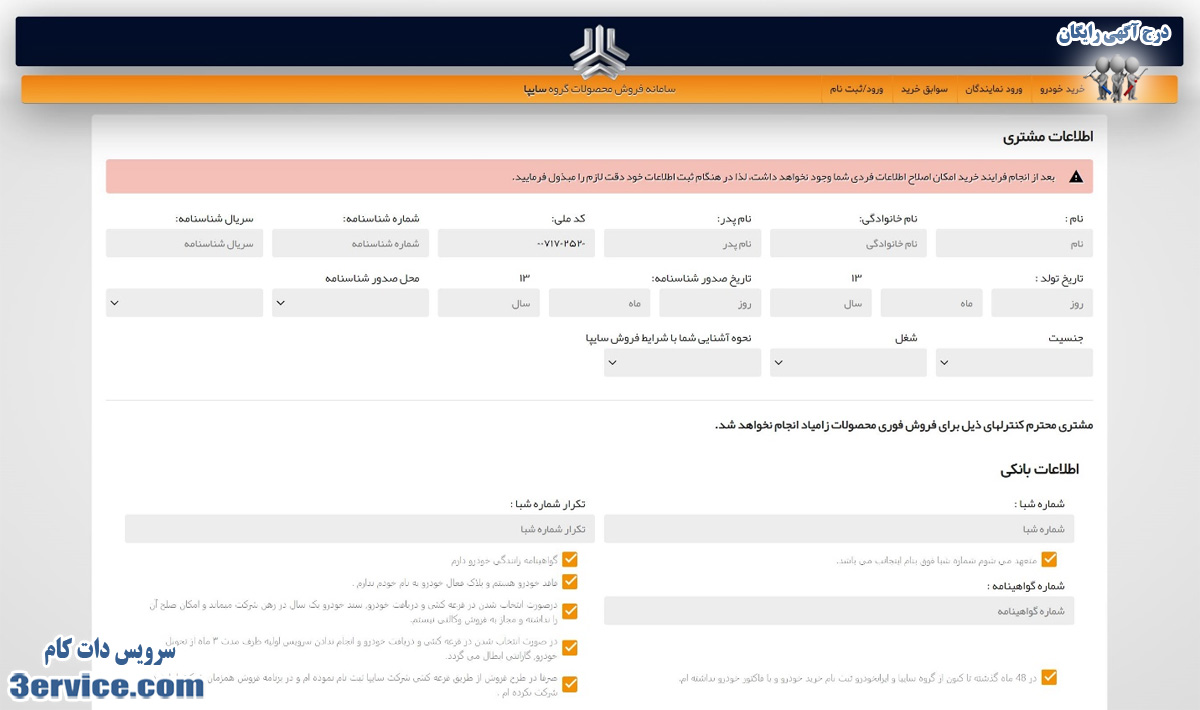Click the اطلاعات مشتری heading
Screen dimensions: 1200x710
pyautogui.click(x=1048, y=137)
